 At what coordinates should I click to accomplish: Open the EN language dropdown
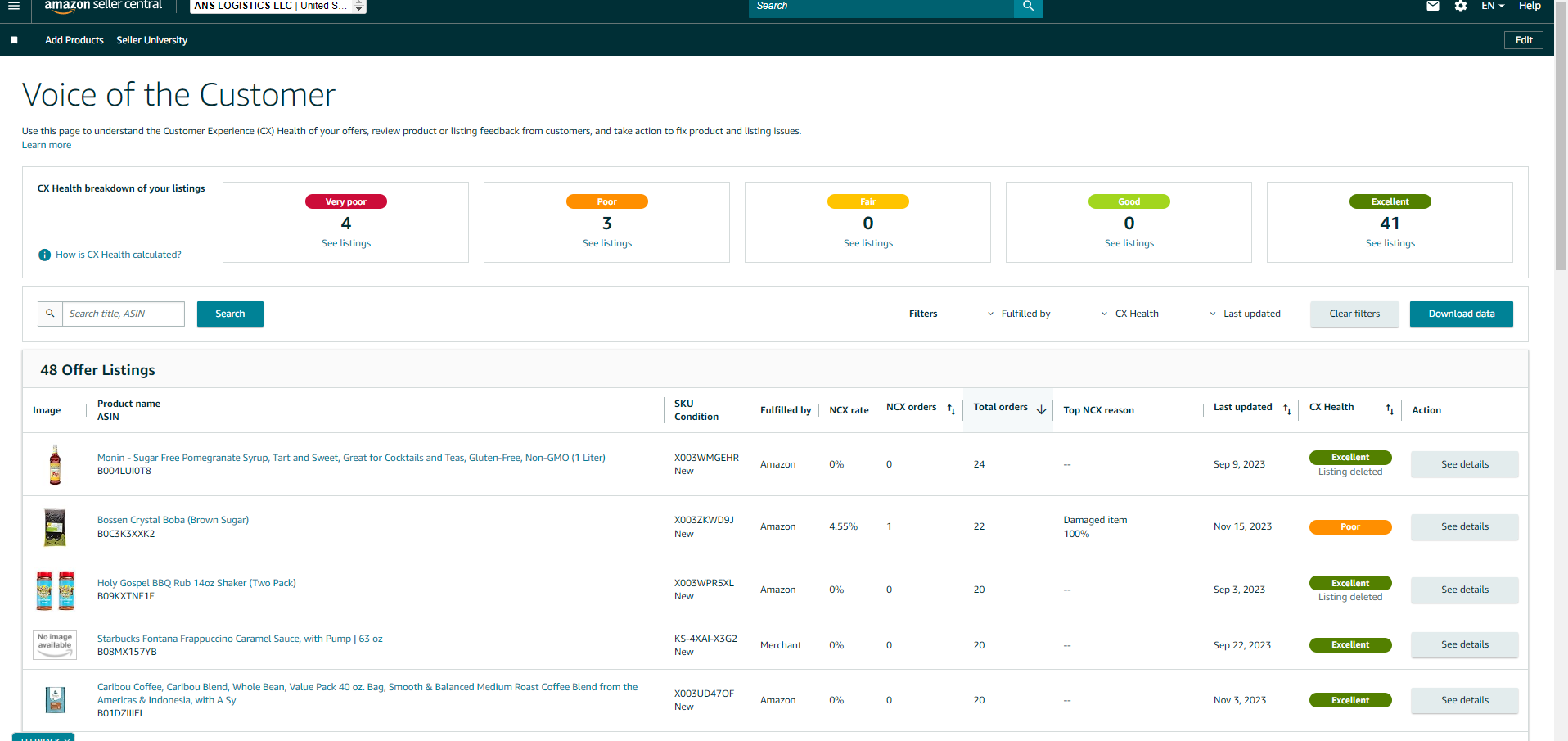coord(1494,6)
